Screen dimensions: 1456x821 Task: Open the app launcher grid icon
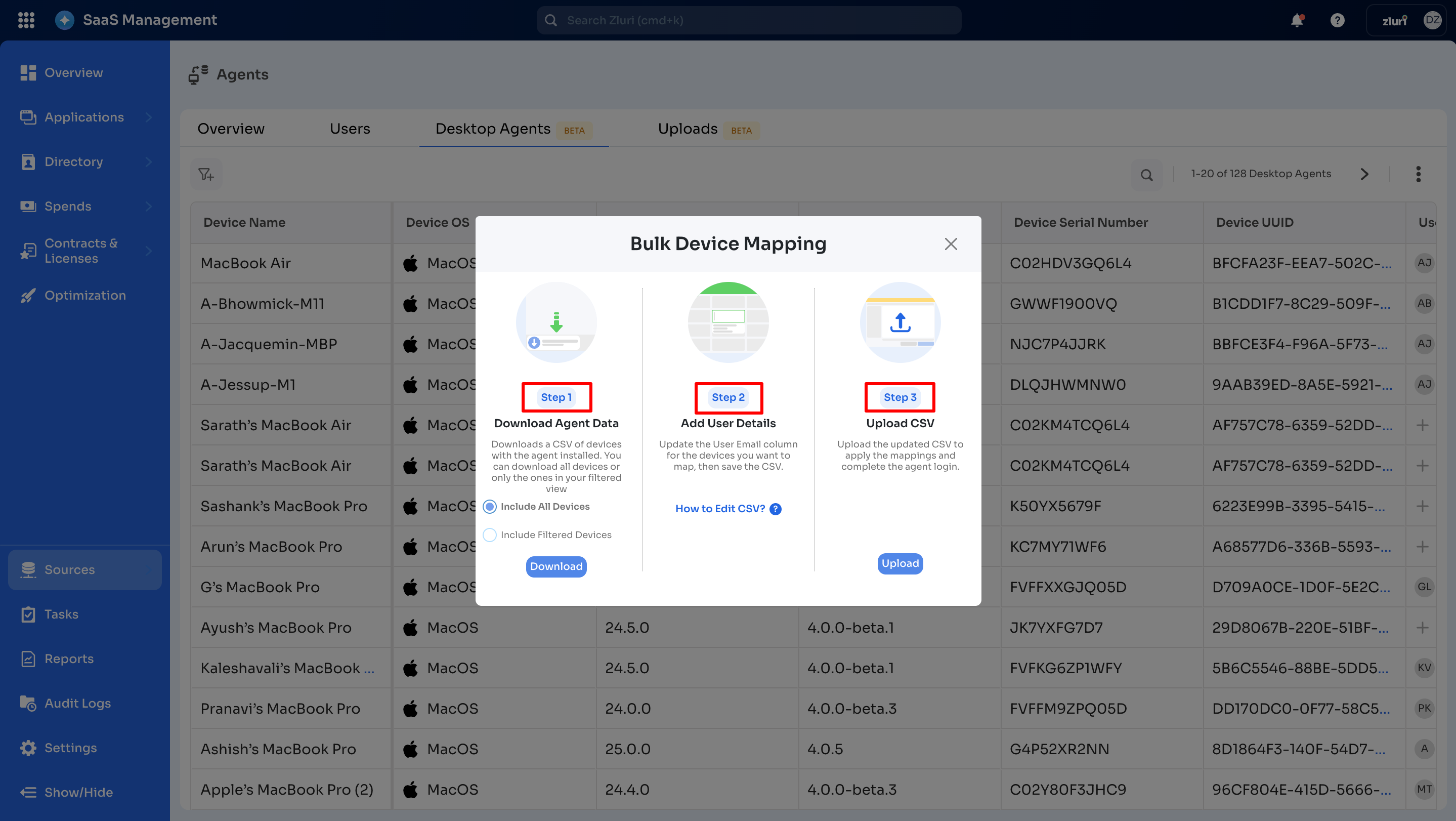click(x=26, y=20)
